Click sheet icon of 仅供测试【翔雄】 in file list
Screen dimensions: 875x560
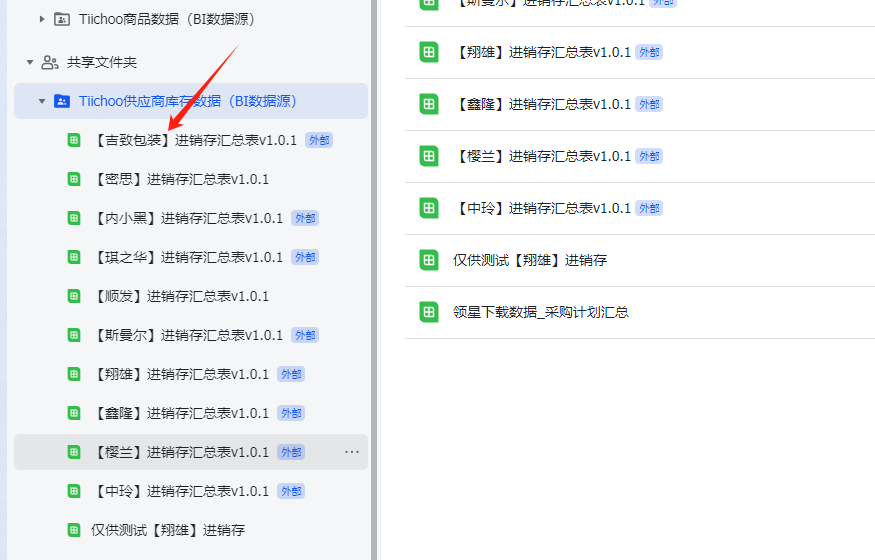(429, 260)
